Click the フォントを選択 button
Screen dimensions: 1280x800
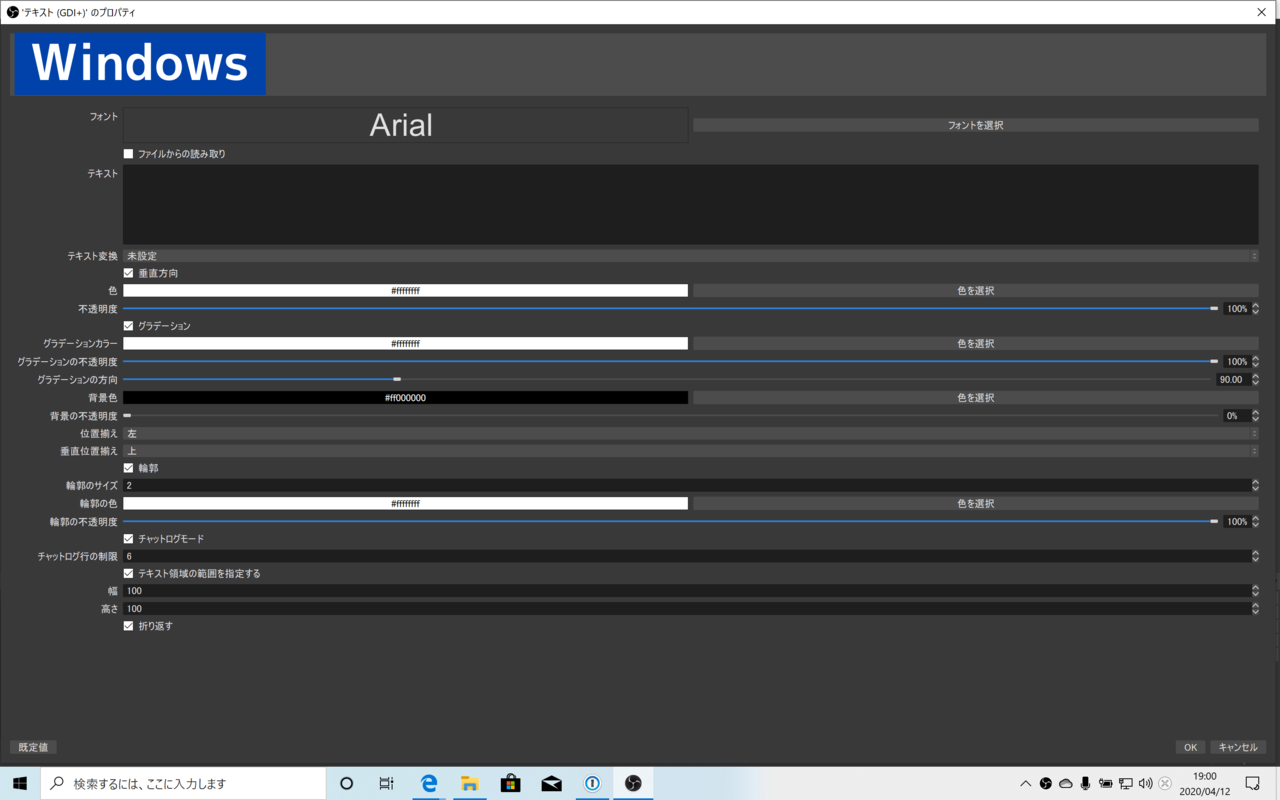pyautogui.click(x=975, y=125)
